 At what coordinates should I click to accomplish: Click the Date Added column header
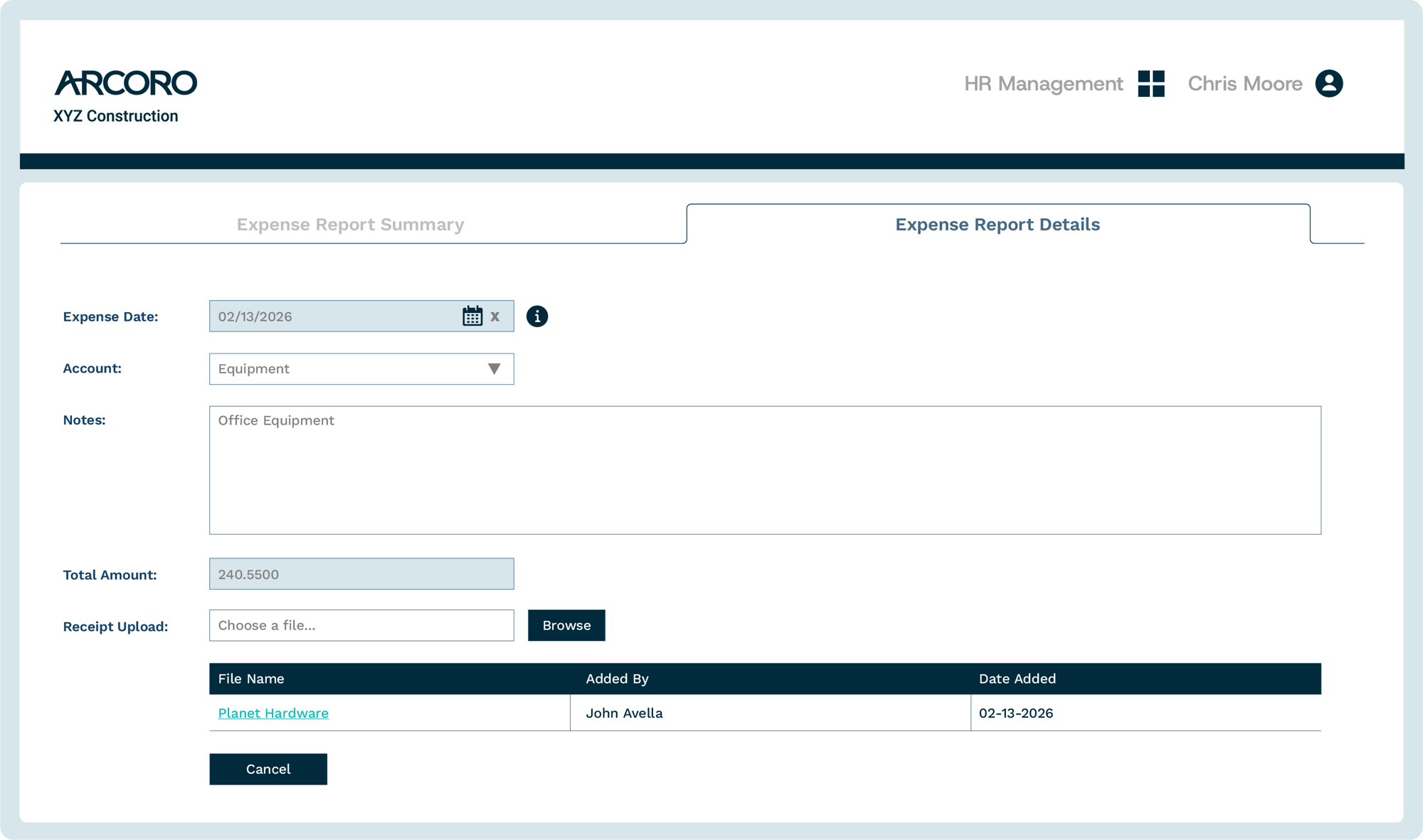[1017, 679]
